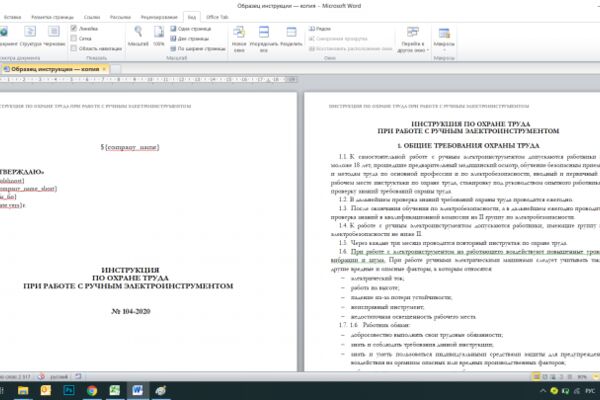Click list item работа на высоте
The image size is (600, 400).
tap(375, 288)
